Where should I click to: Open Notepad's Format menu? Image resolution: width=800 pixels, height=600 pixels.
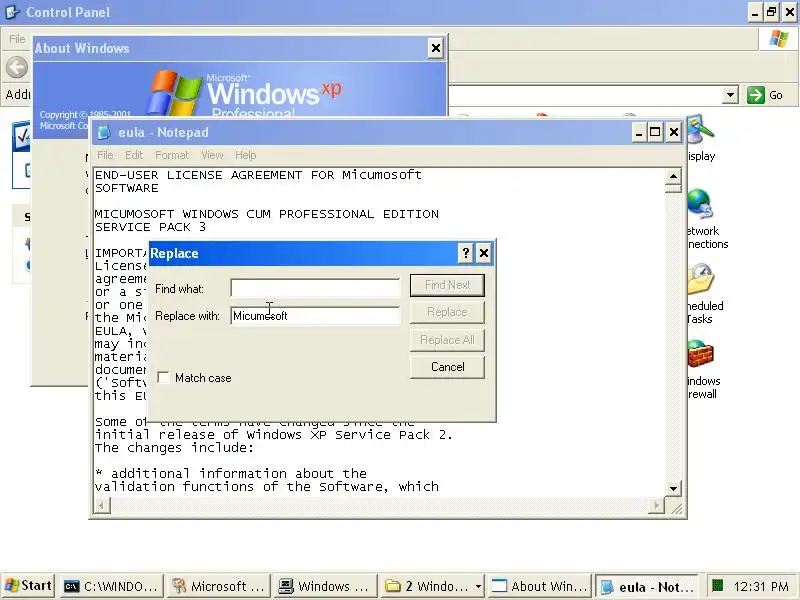point(172,155)
